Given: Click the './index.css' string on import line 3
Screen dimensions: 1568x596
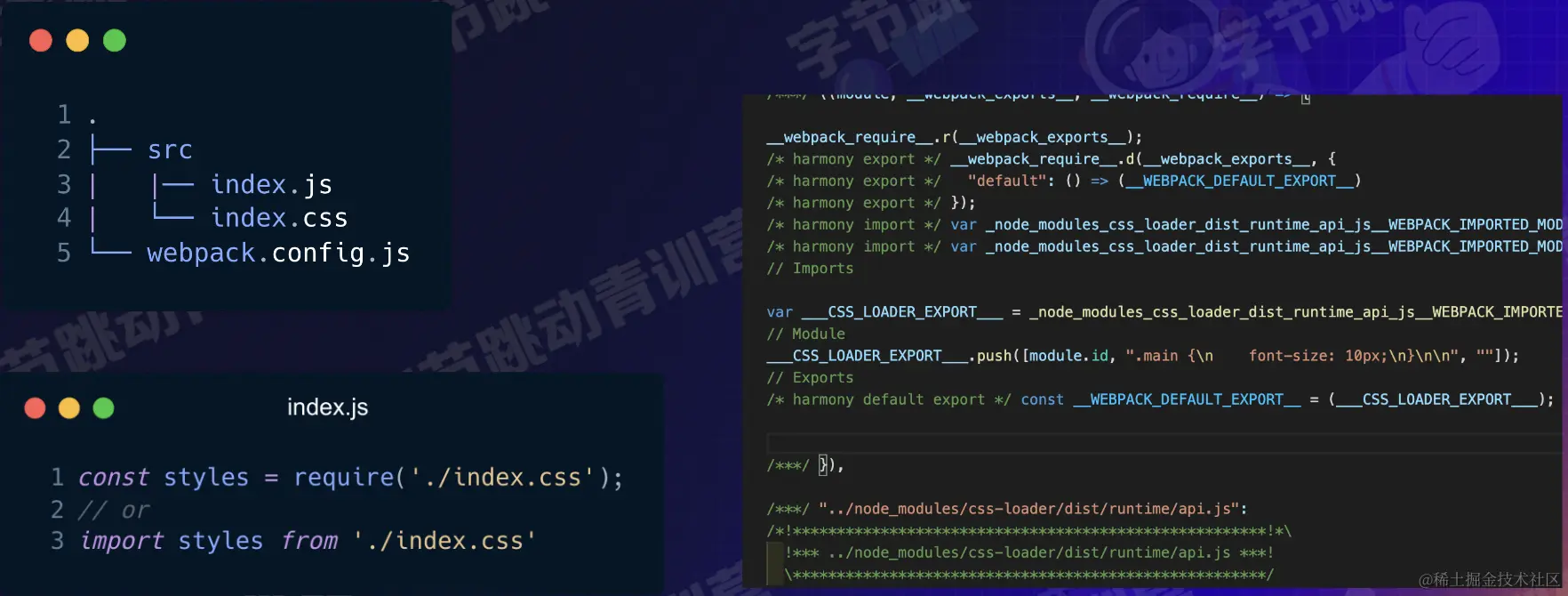Looking at the screenshot, I should [x=444, y=541].
